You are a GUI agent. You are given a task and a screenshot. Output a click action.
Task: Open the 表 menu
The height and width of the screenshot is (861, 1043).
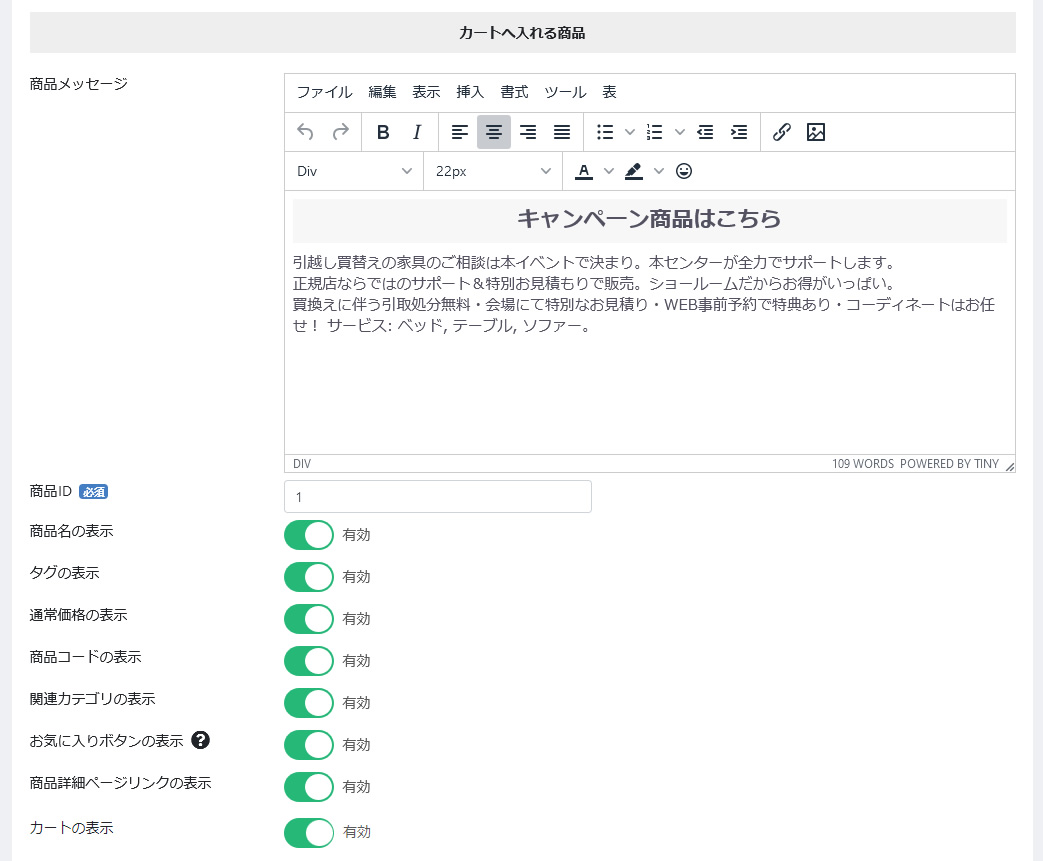point(609,92)
